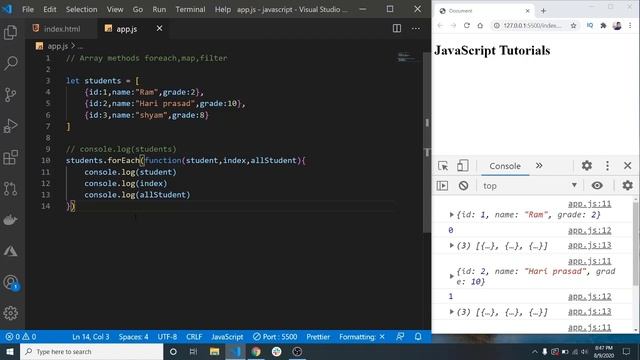
Task: Open the Selection menu
Action: (x=81, y=9)
